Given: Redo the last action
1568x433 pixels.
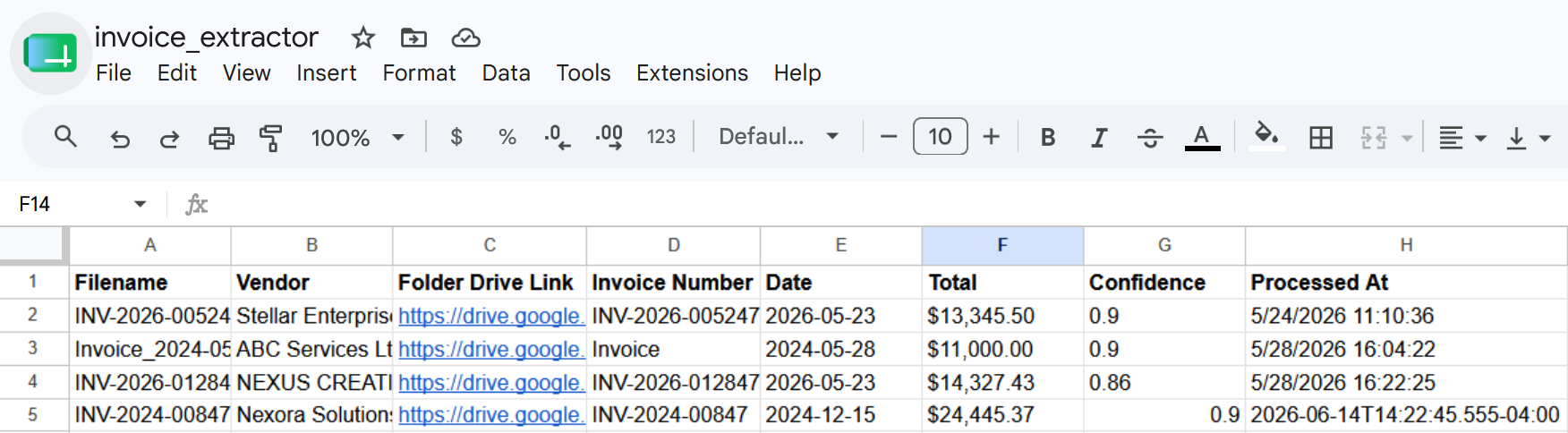Looking at the screenshot, I should tap(169, 138).
